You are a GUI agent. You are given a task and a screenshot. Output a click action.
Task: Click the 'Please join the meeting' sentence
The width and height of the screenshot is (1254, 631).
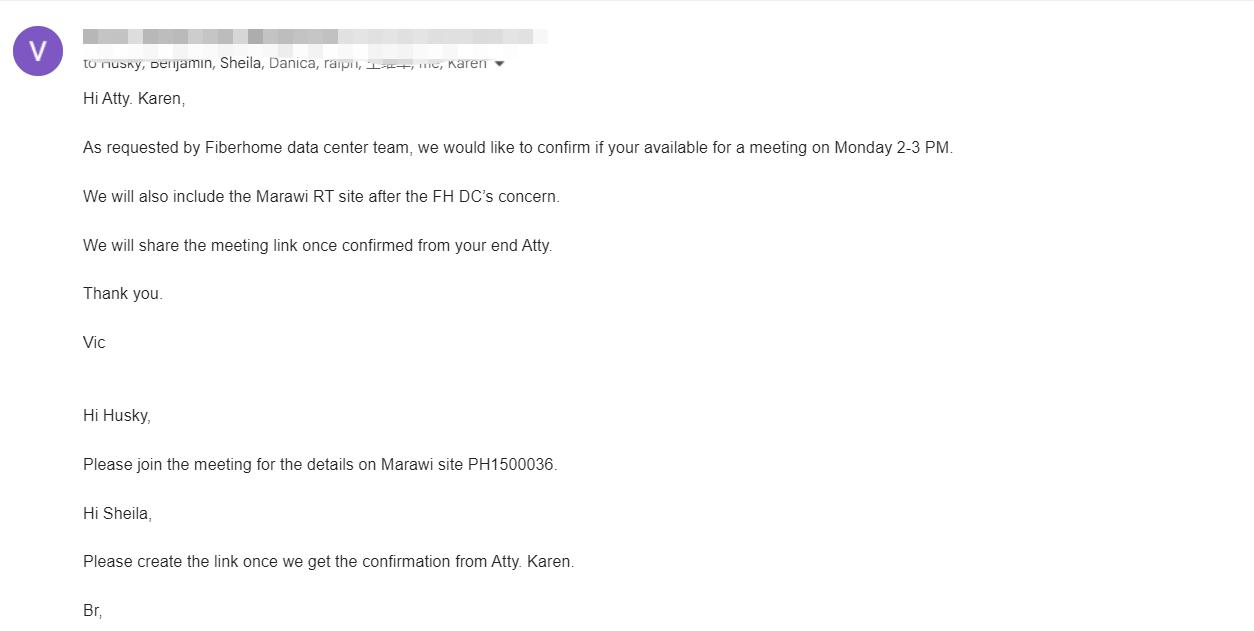319,465
